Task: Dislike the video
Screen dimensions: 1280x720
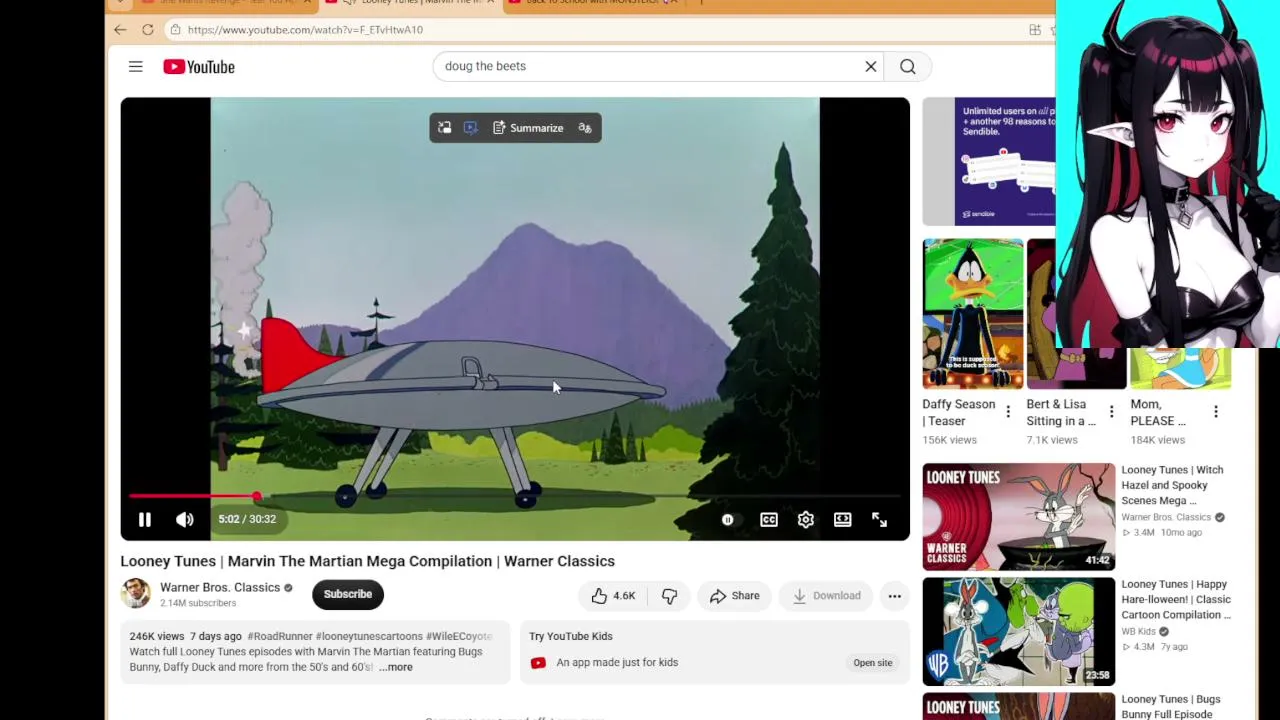Action: 669,596
